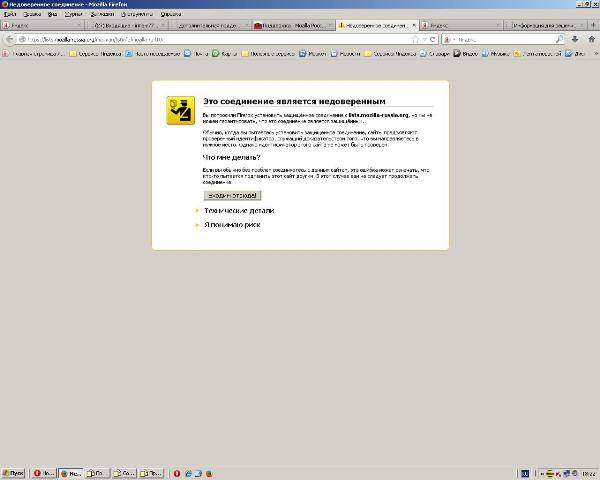Screen dimensions: 600x480
Task: Click the reload icon in the address bar
Action: (432, 39)
